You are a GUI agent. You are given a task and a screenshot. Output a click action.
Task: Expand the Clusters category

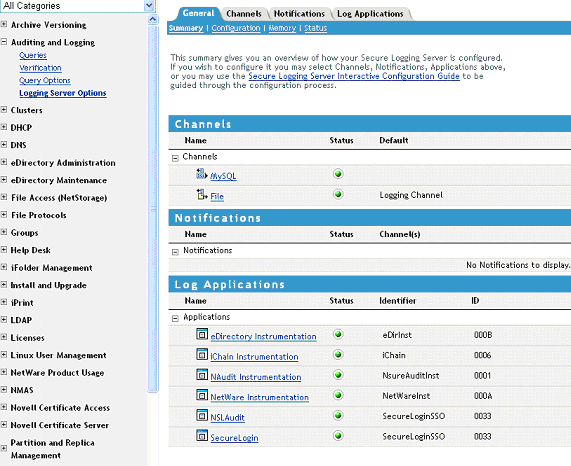tap(4, 110)
